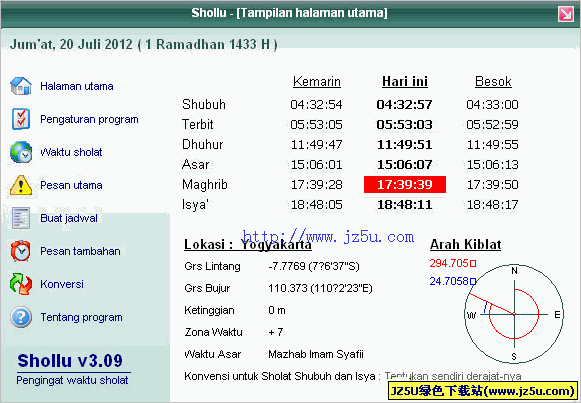Image resolution: width=581 pixels, height=403 pixels.
Task: Click Pengingat waktu sholat tagline
Action: 72,380
